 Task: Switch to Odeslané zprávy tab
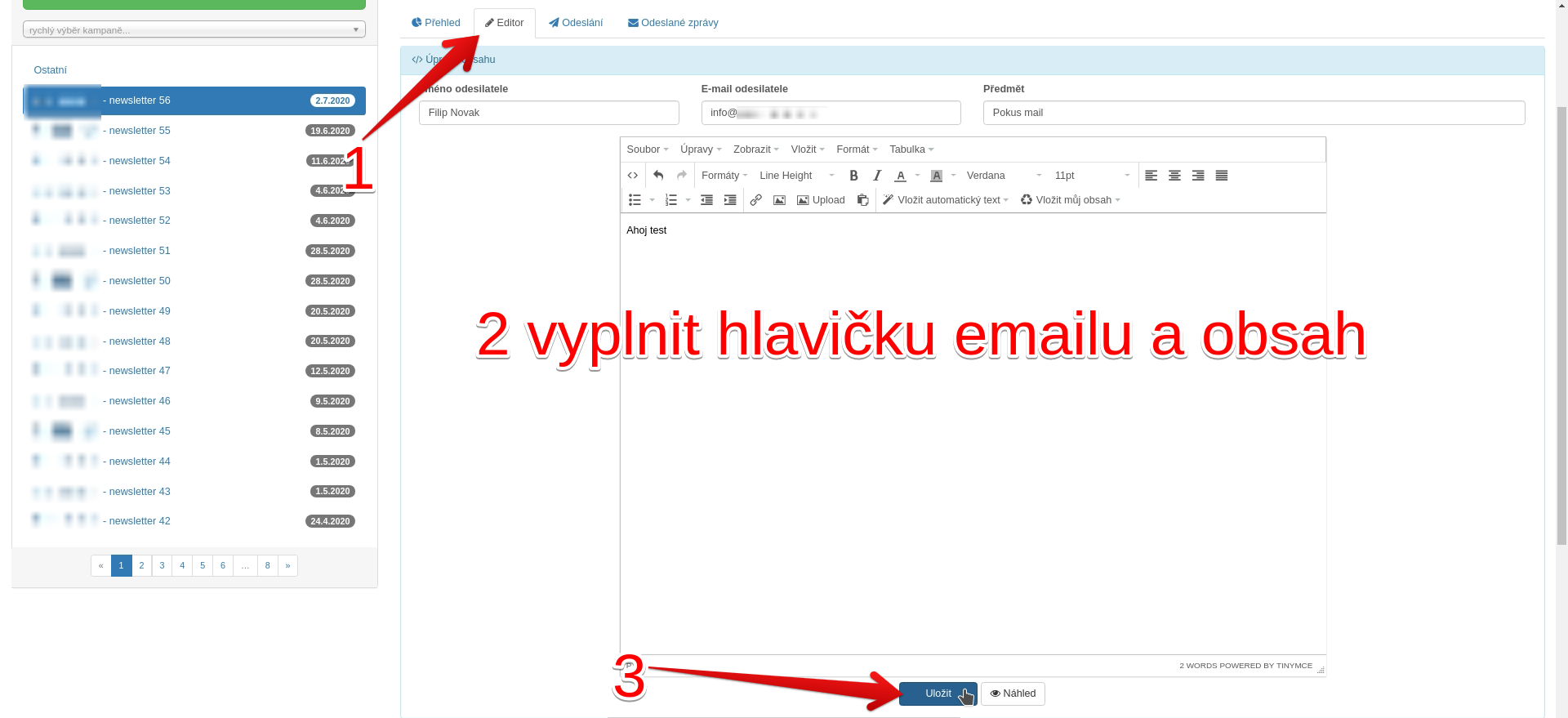(x=673, y=23)
